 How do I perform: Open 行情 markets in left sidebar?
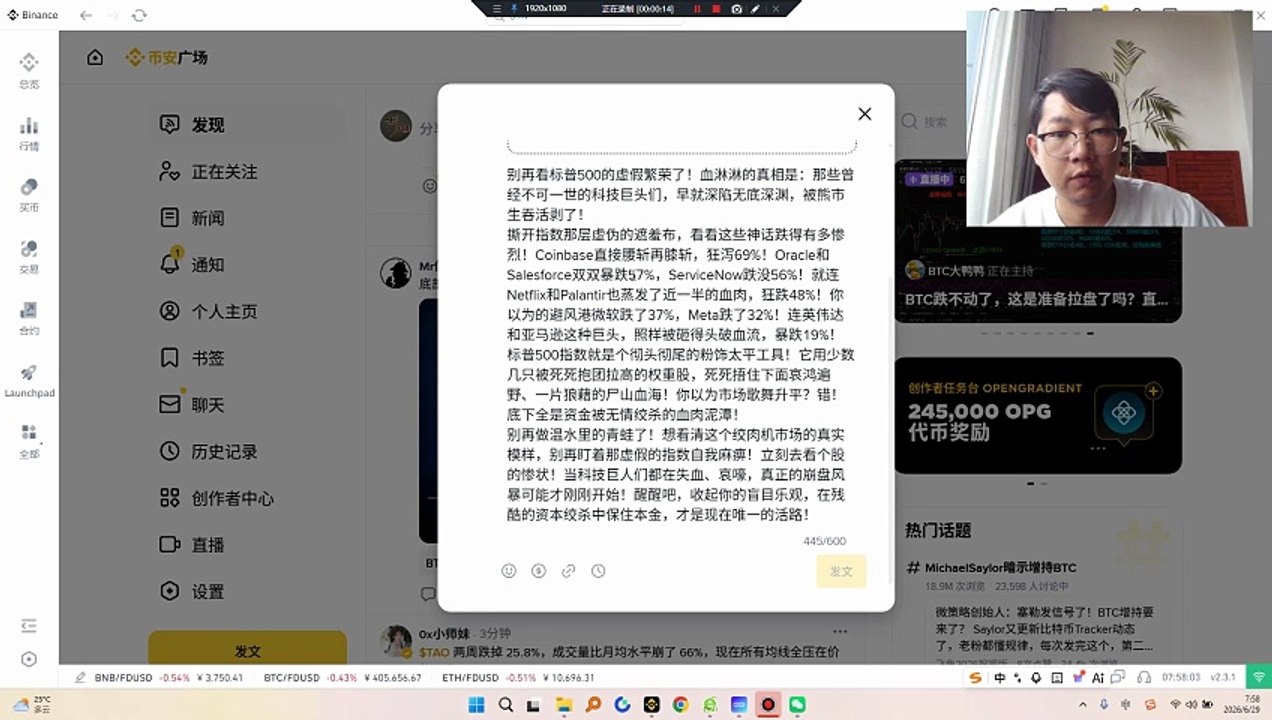[29, 133]
